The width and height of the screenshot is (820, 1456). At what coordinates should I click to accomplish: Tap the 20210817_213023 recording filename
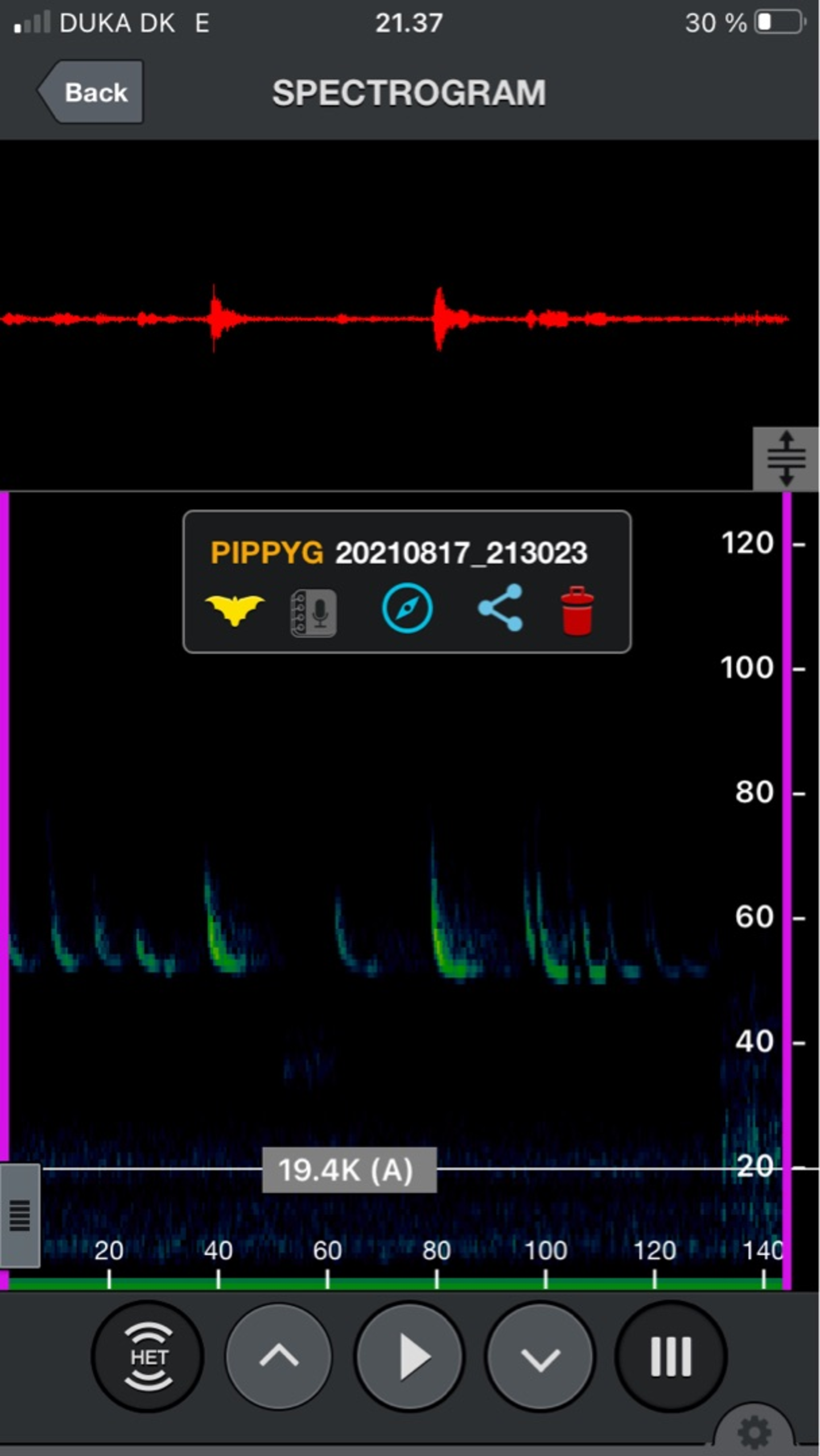point(461,553)
